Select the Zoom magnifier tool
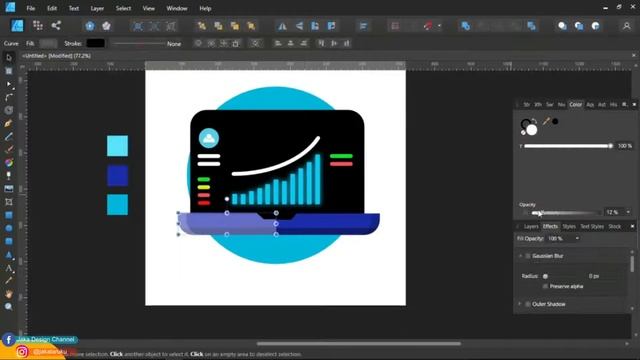Image resolution: width=640 pixels, height=360 pixels. [x=9, y=307]
